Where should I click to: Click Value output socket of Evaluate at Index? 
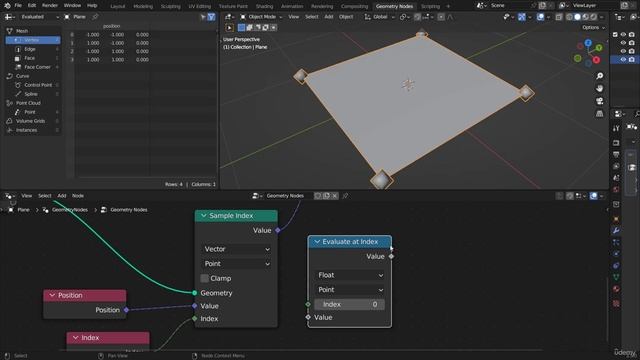pos(391,256)
